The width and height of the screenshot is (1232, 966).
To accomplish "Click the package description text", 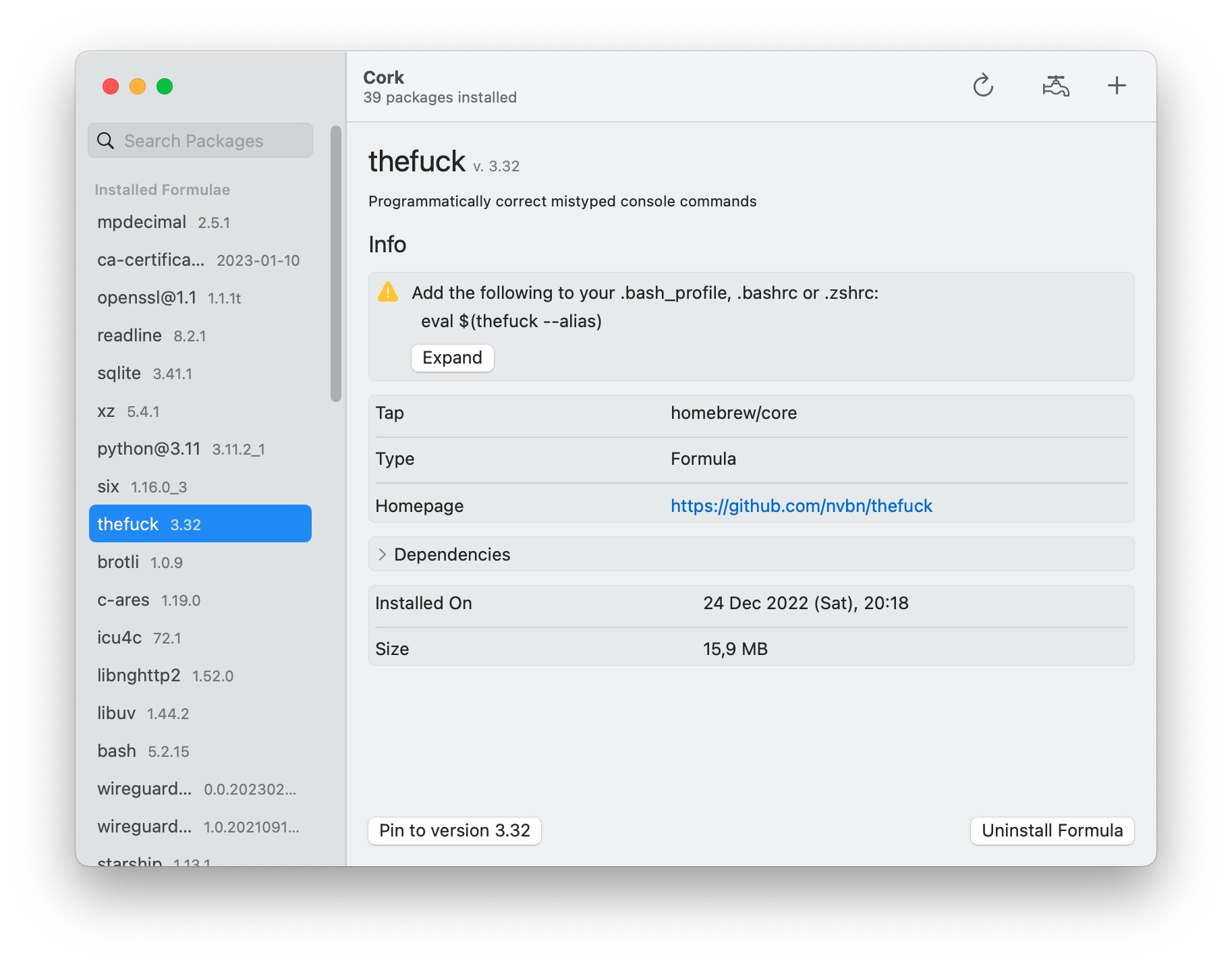I will click(562, 201).
